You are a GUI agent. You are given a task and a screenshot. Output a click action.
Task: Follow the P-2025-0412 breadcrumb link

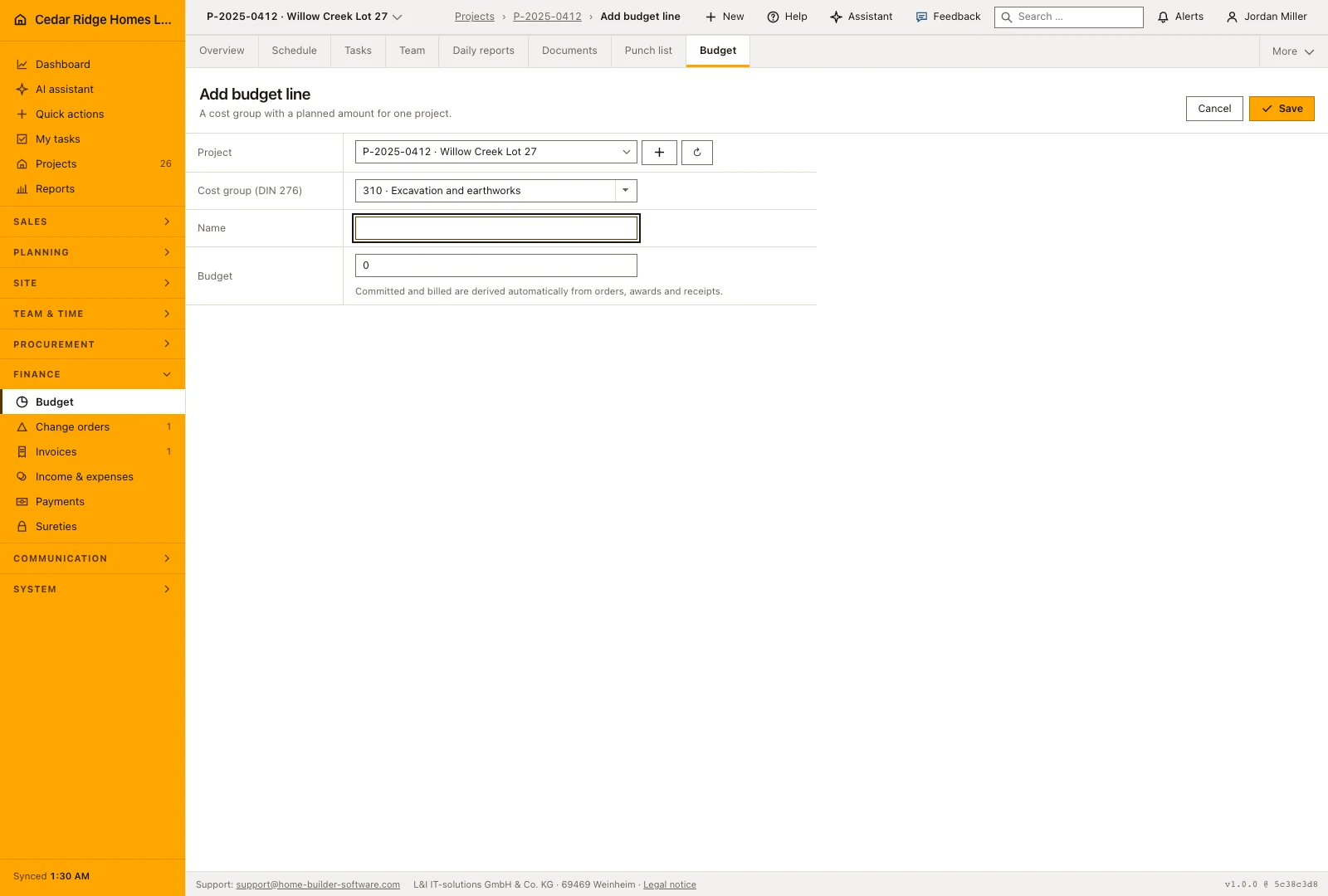[x=548, y=17]
